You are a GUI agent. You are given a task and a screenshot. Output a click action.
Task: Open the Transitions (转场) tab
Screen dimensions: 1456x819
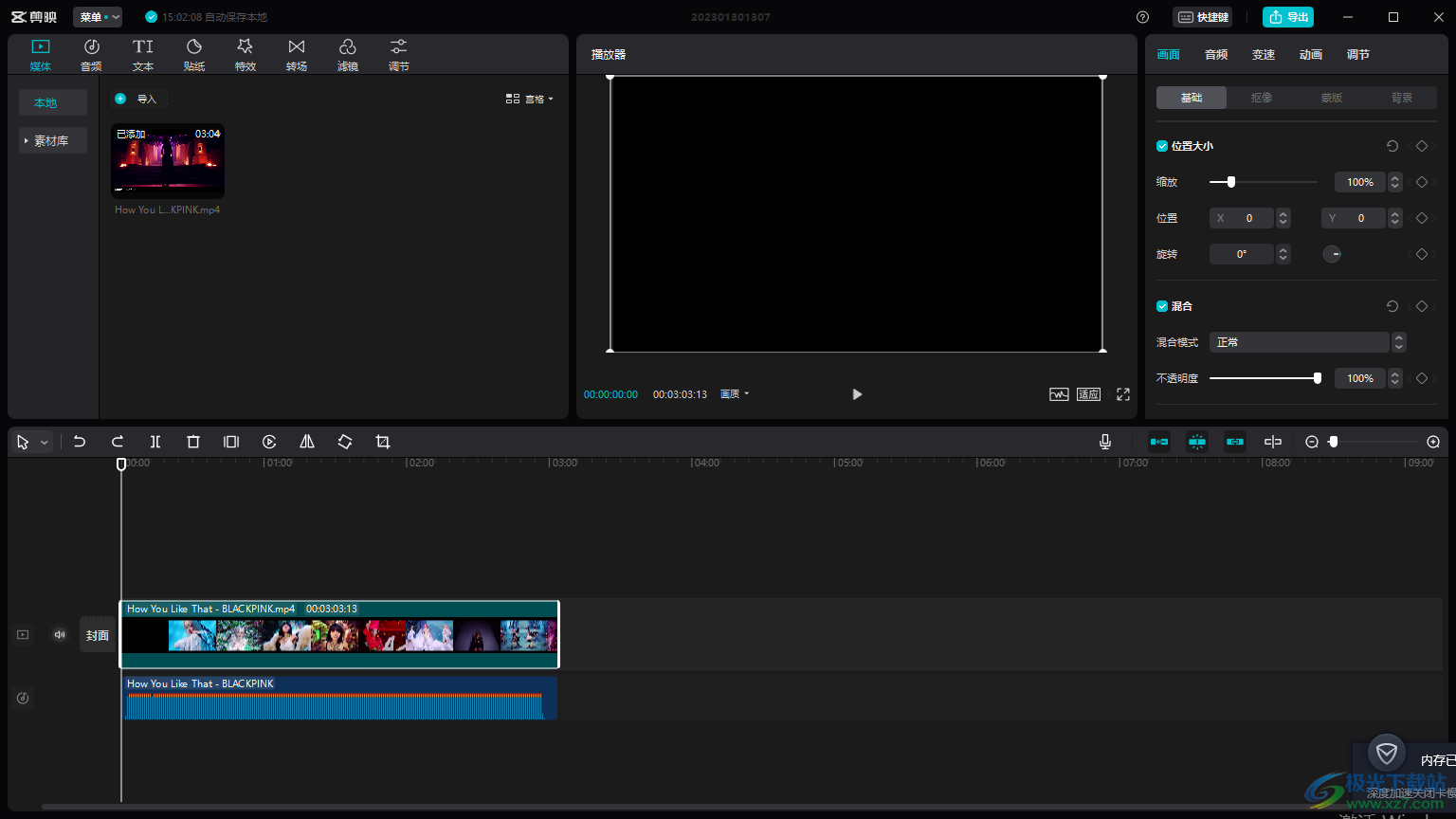click(297, 55)
